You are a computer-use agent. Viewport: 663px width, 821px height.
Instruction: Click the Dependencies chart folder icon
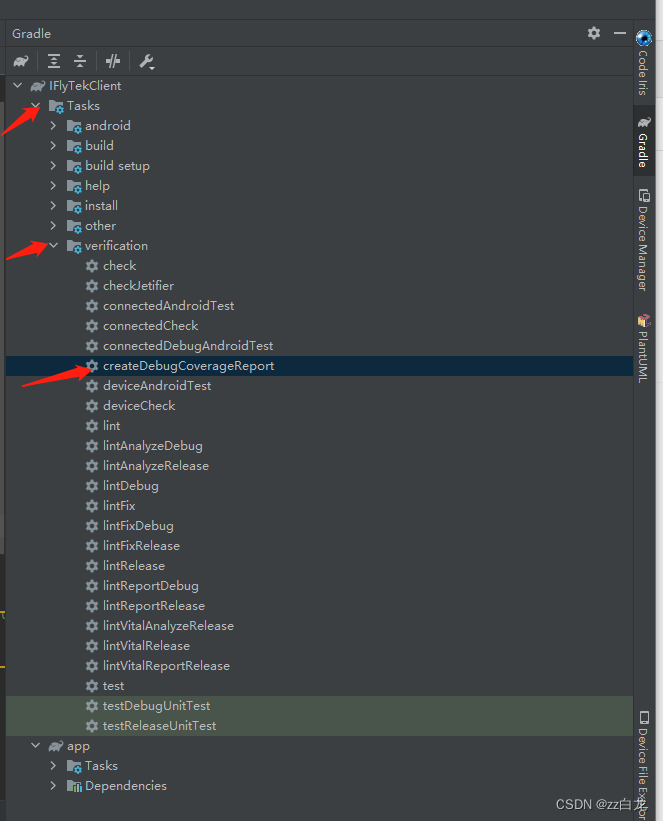coord(74,786)
